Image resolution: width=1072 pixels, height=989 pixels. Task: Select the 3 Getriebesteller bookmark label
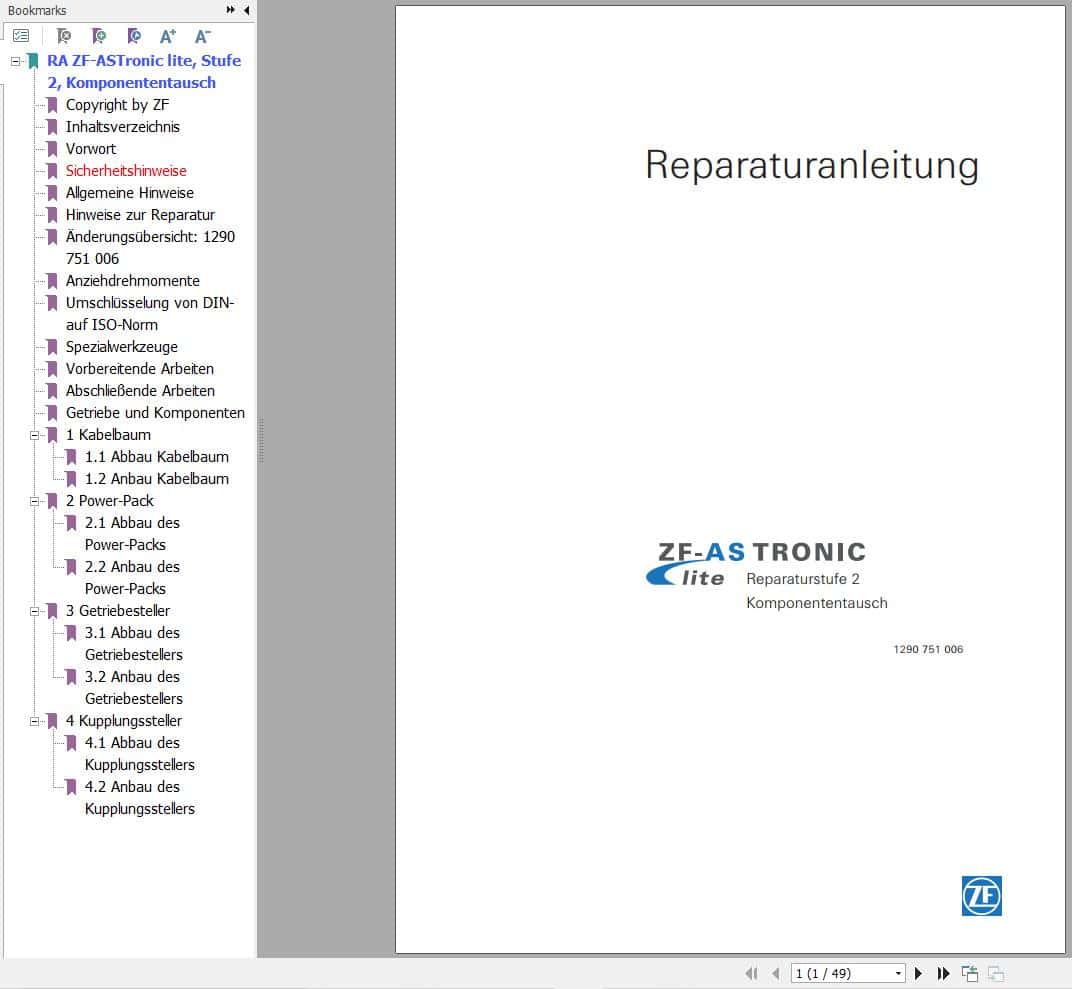118,610
